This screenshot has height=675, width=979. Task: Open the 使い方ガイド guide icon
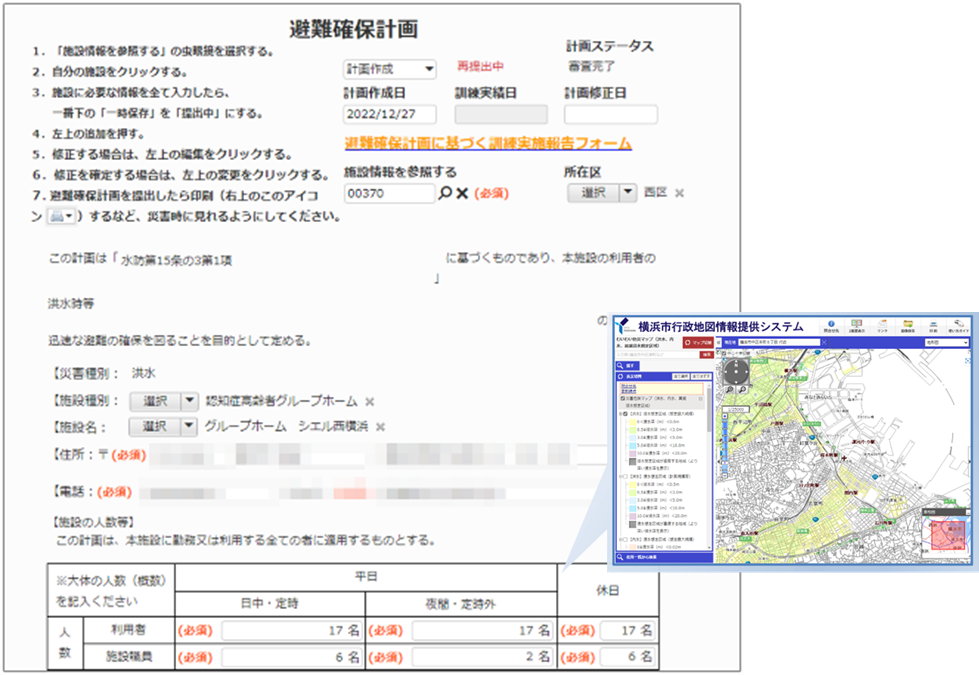958,325
